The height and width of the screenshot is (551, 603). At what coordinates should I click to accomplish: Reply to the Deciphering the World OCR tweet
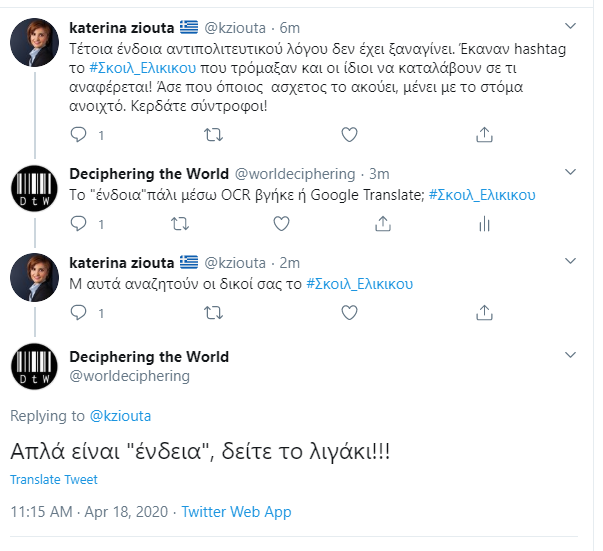[81, 224]
